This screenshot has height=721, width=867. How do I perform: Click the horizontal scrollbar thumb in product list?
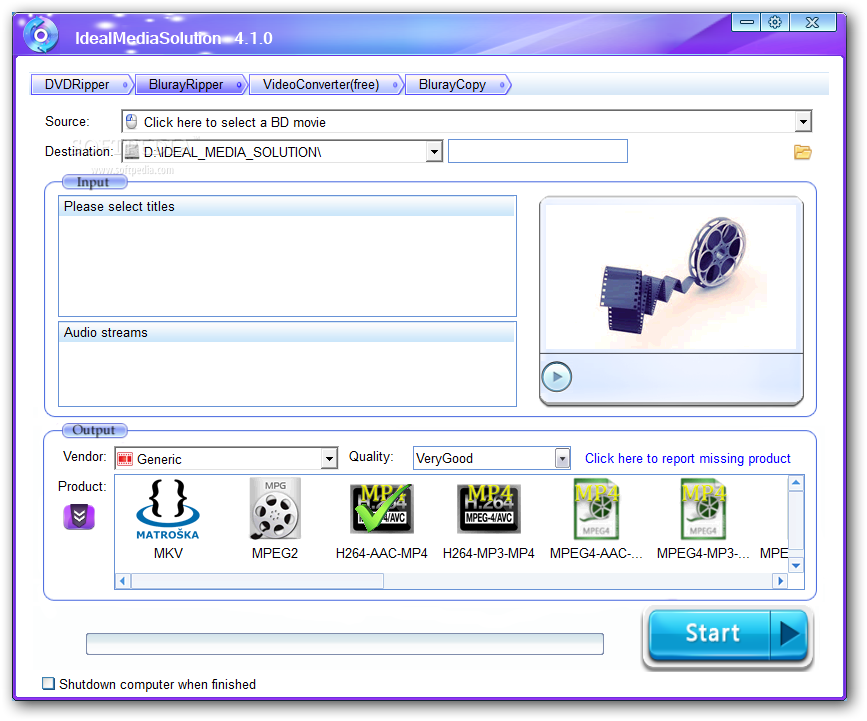click(257, 581)
